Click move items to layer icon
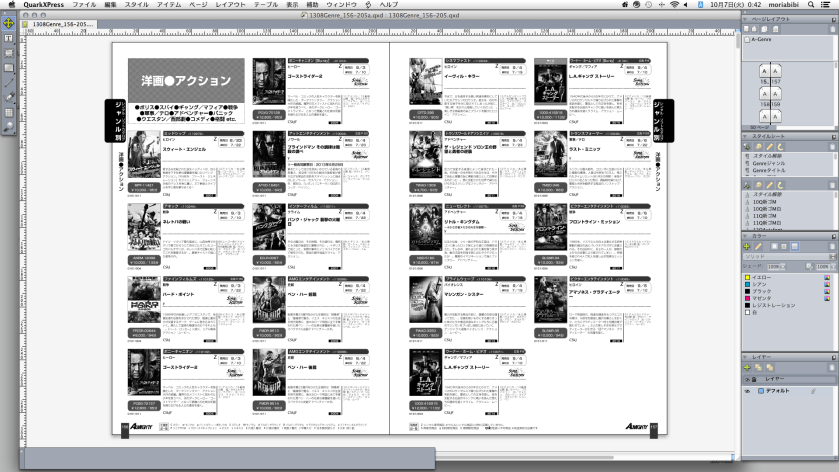 tap(758, 368)
